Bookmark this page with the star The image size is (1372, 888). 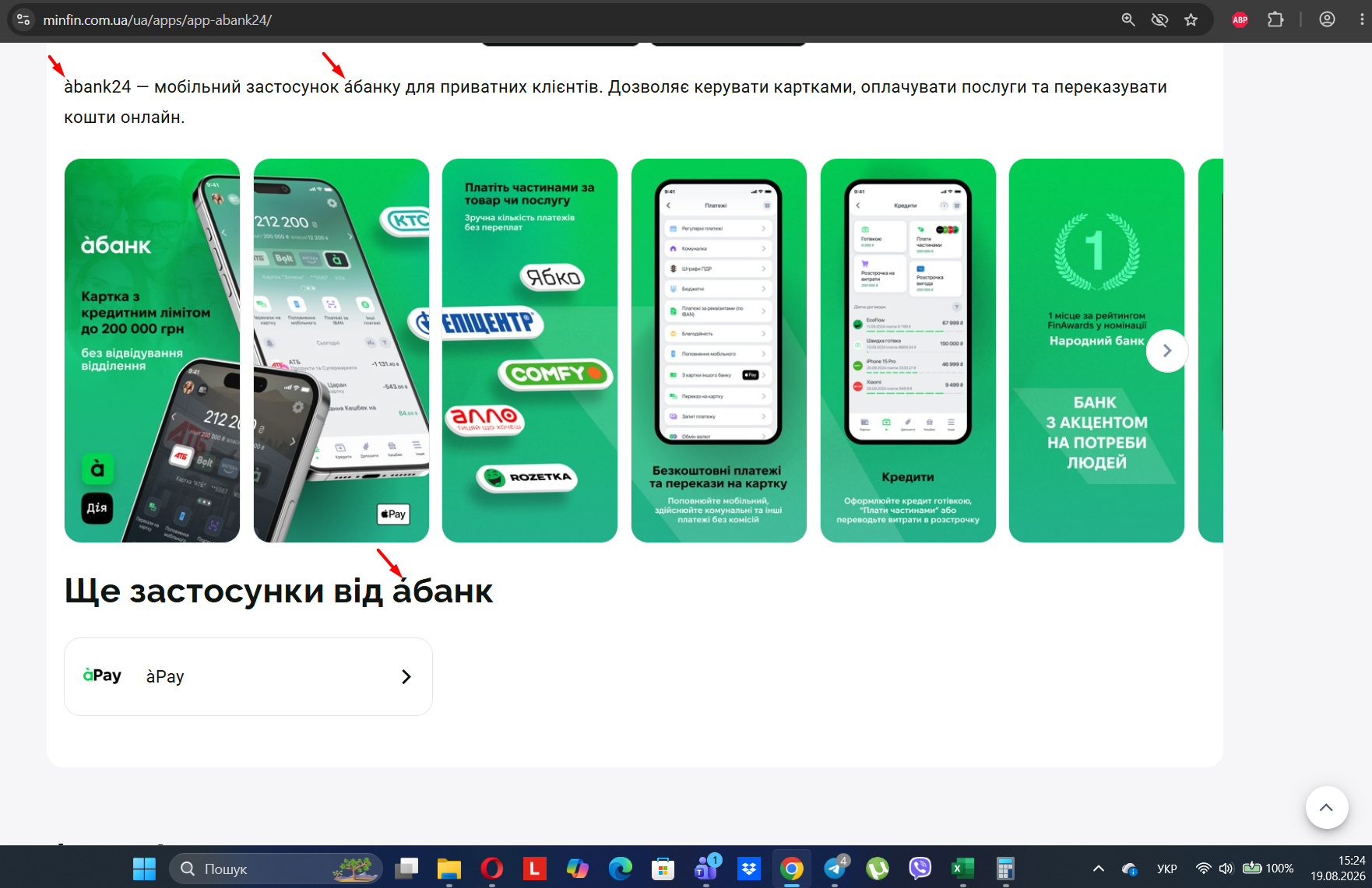(1191, 19)
